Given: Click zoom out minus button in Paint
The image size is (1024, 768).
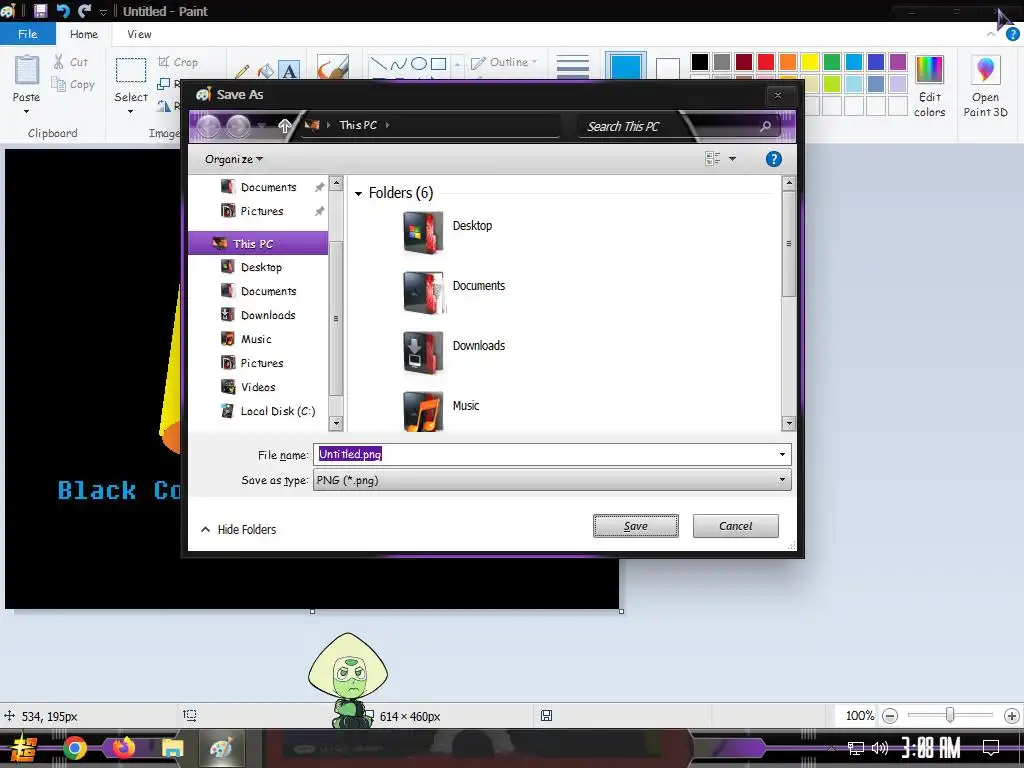Looking at the screenshot, I should [889, 716].
